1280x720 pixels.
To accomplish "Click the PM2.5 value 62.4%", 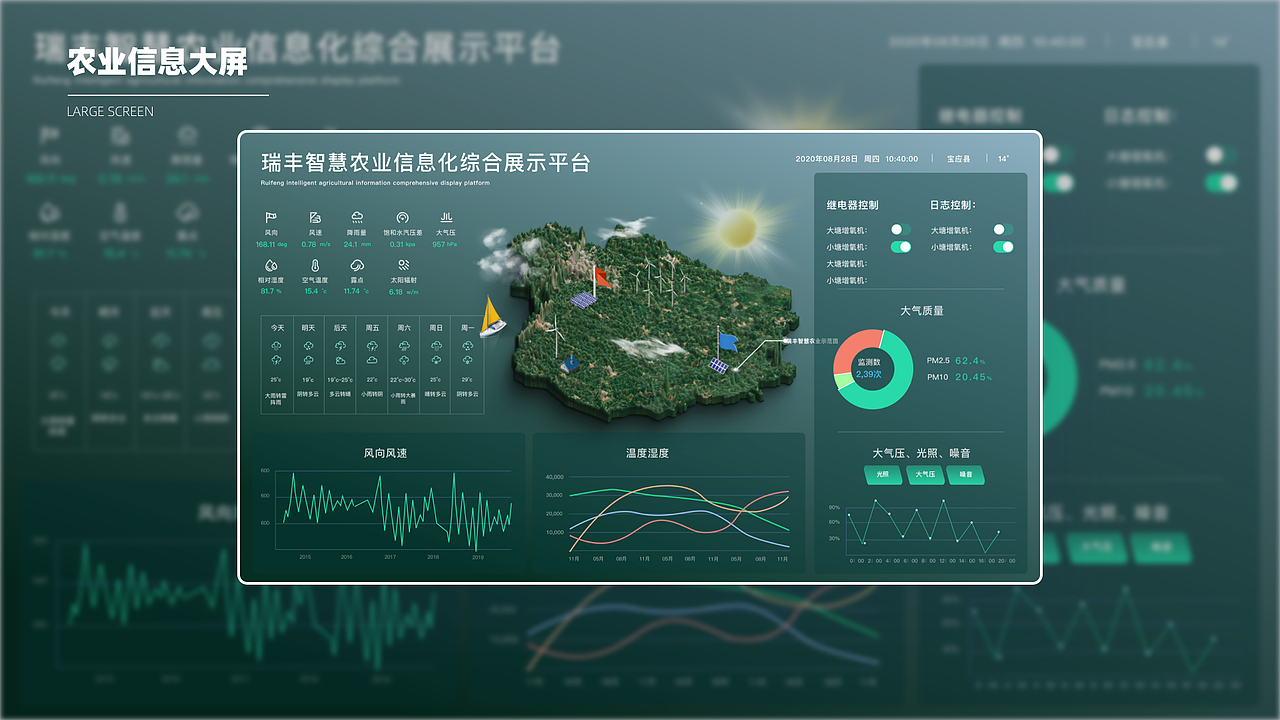I will coord(970,360).
